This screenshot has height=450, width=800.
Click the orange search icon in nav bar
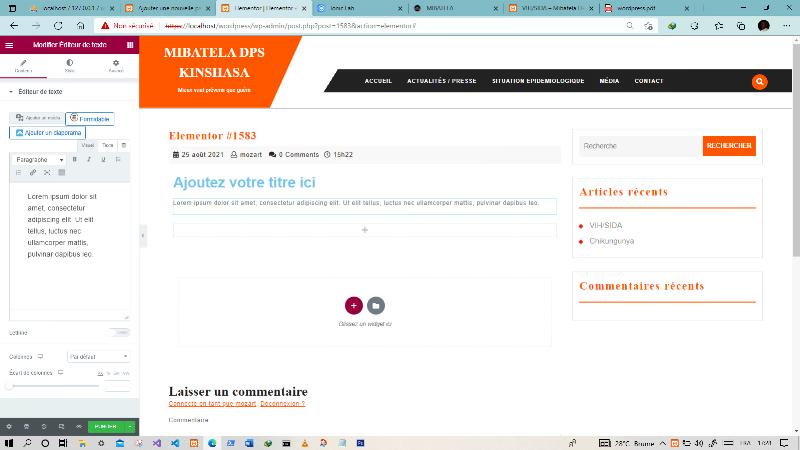pos(759,82)
